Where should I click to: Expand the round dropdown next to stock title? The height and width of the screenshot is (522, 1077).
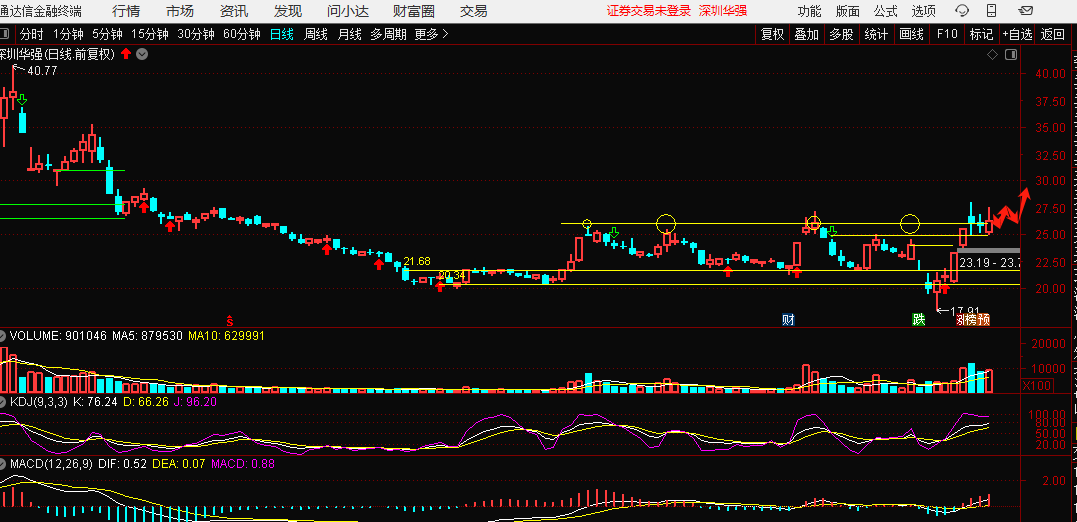[x=142, y=54]
